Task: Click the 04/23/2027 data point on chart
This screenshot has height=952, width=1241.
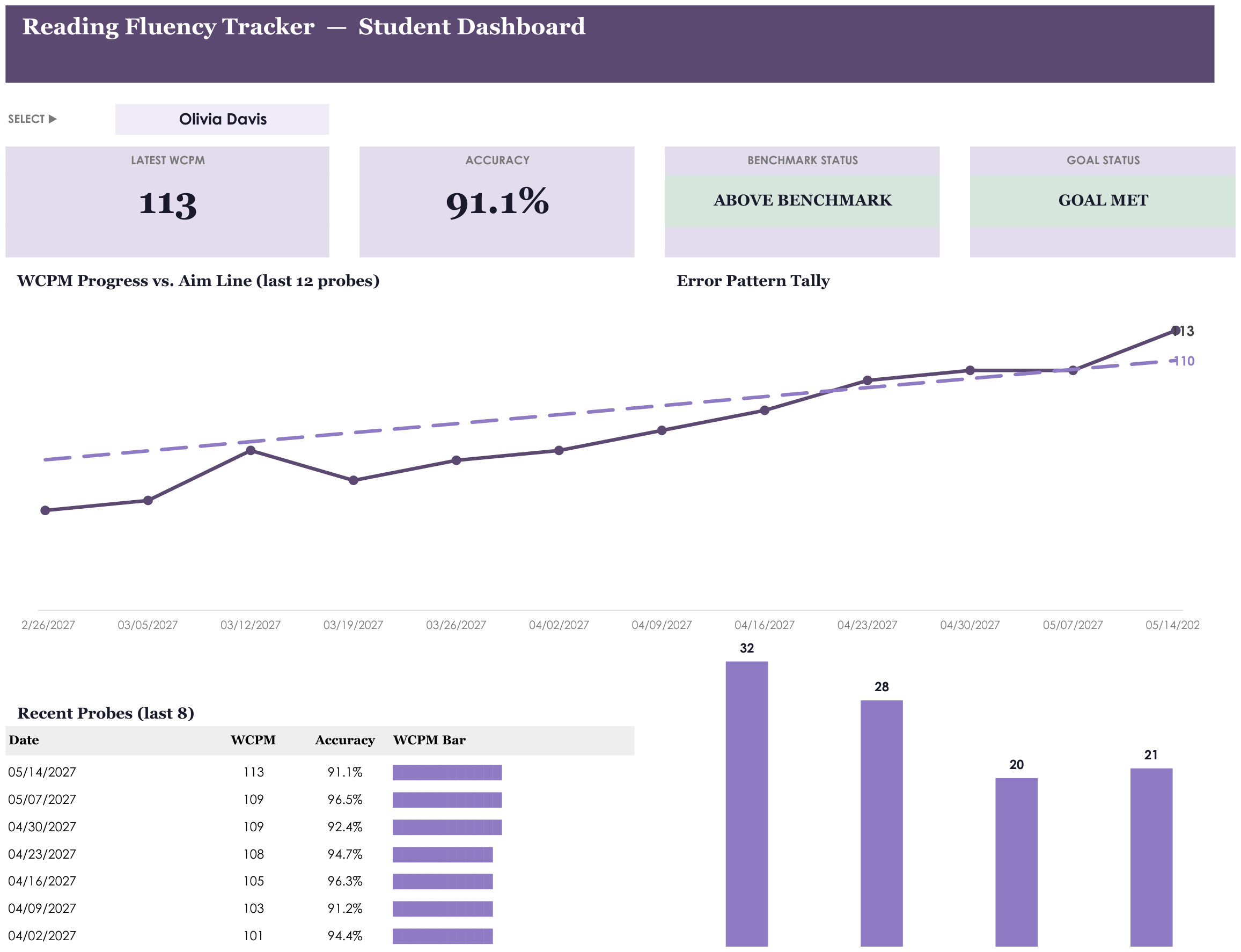Action: pos(867,380)
